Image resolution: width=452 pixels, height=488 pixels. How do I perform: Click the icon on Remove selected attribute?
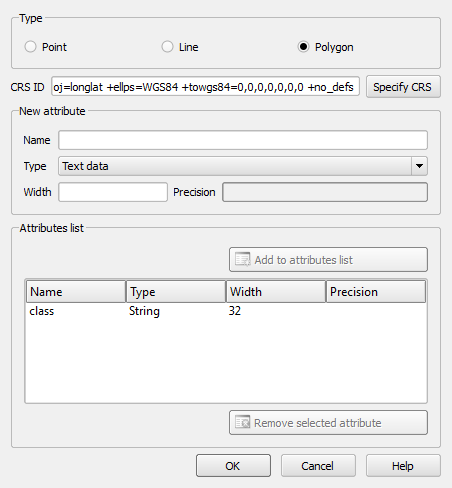tap(242, 422)
